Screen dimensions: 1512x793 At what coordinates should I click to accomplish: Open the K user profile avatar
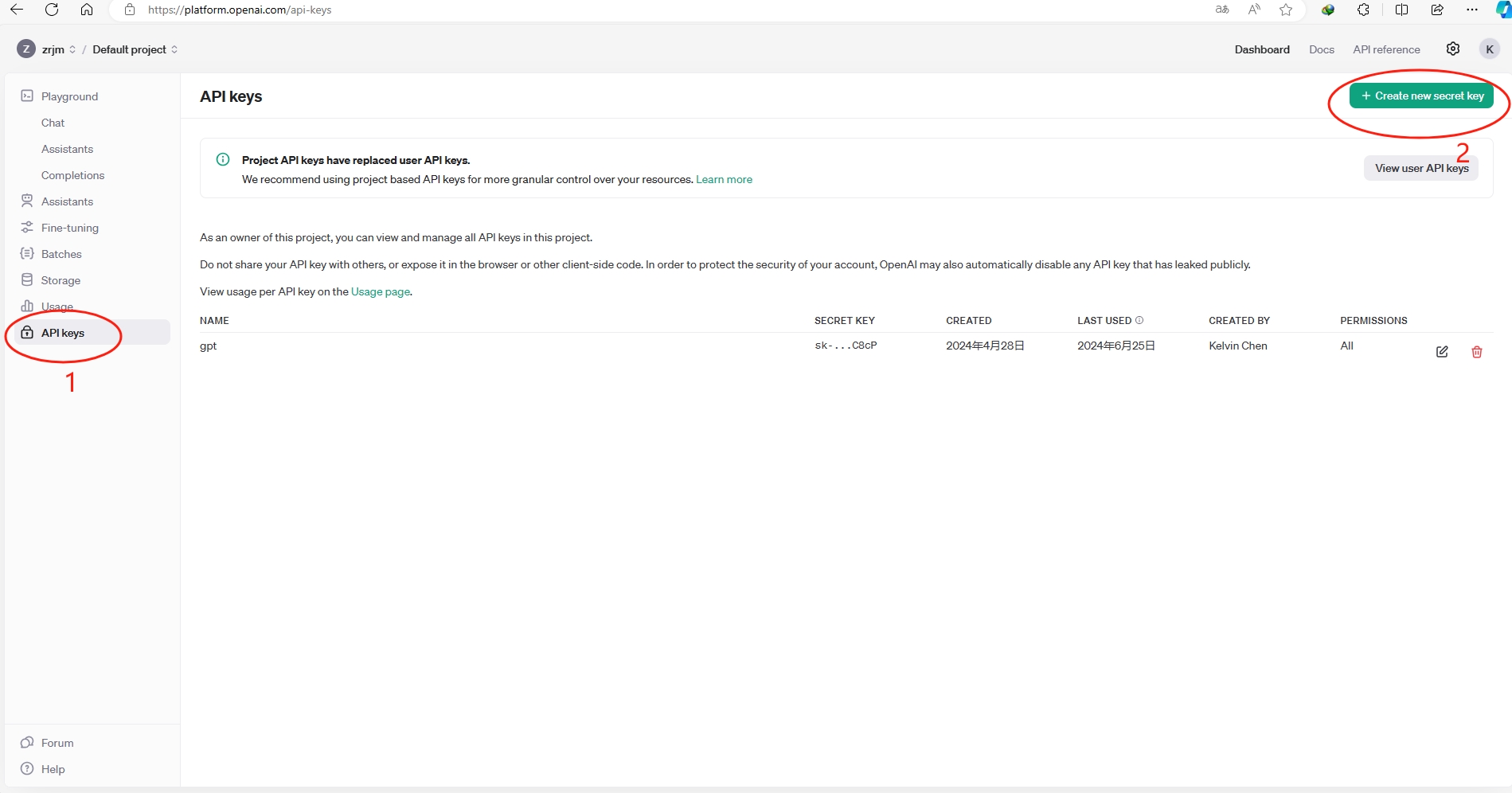point(1490,49)
